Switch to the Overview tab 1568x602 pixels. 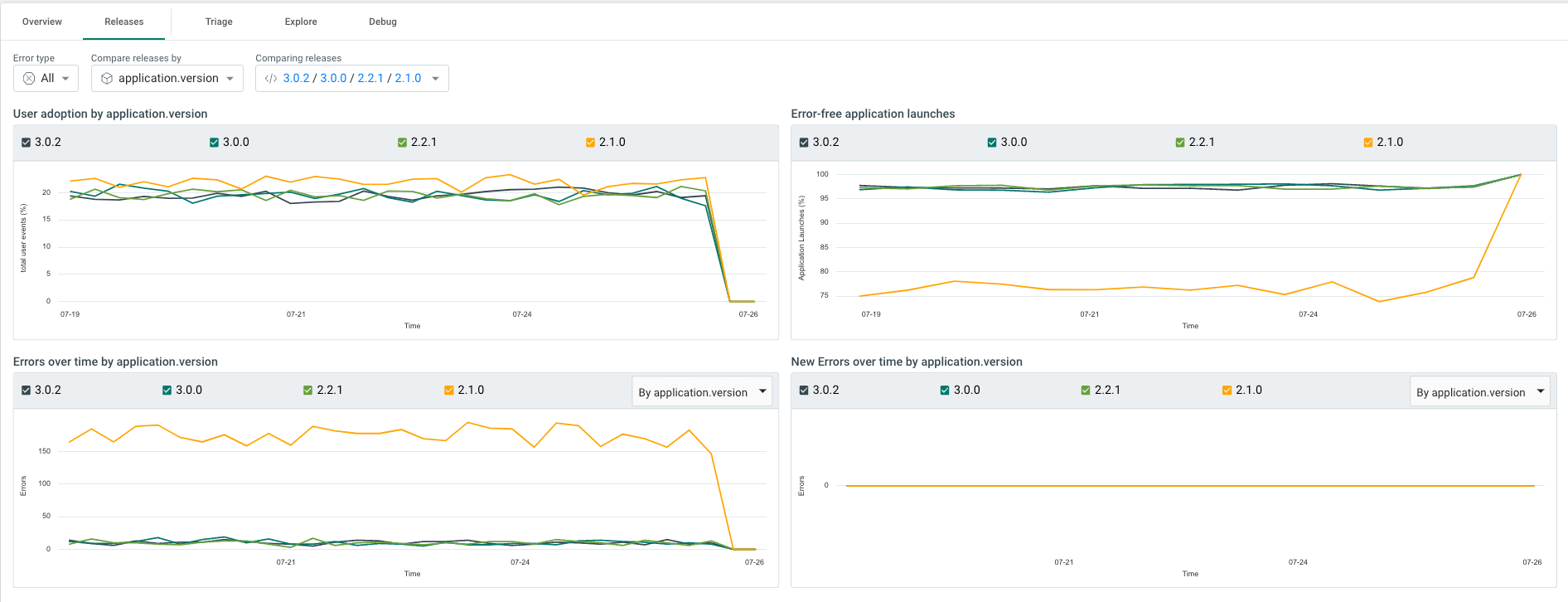[x=42, y=22]
